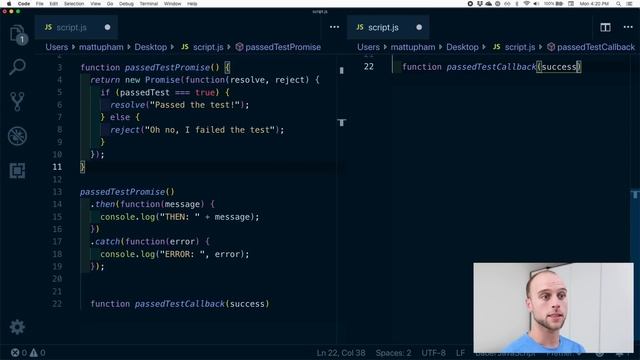Click the JS file icon in left breadcrumb
The image size is (640, 360).
[185, 47]
